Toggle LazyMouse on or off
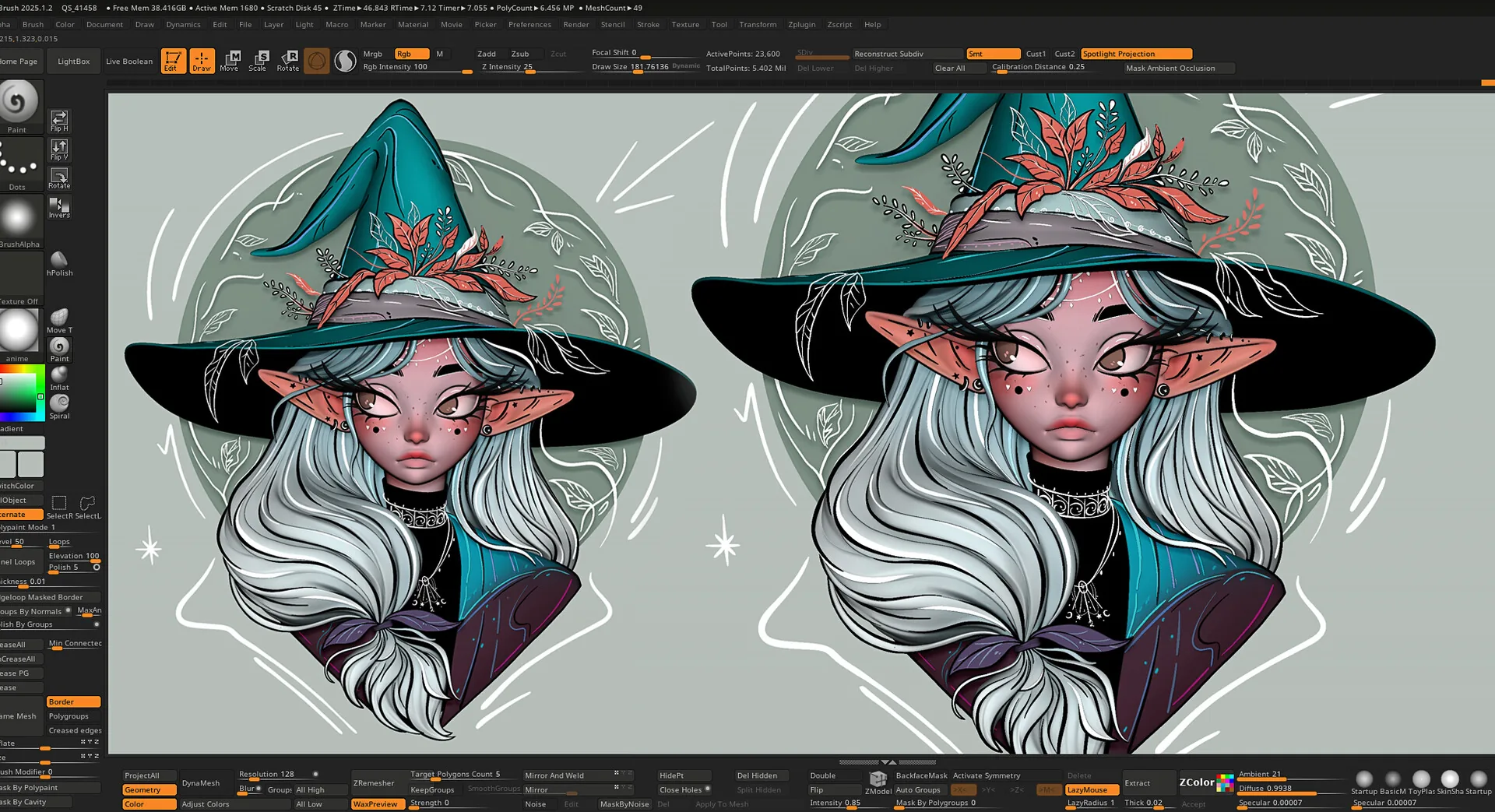 point(1092,789)
